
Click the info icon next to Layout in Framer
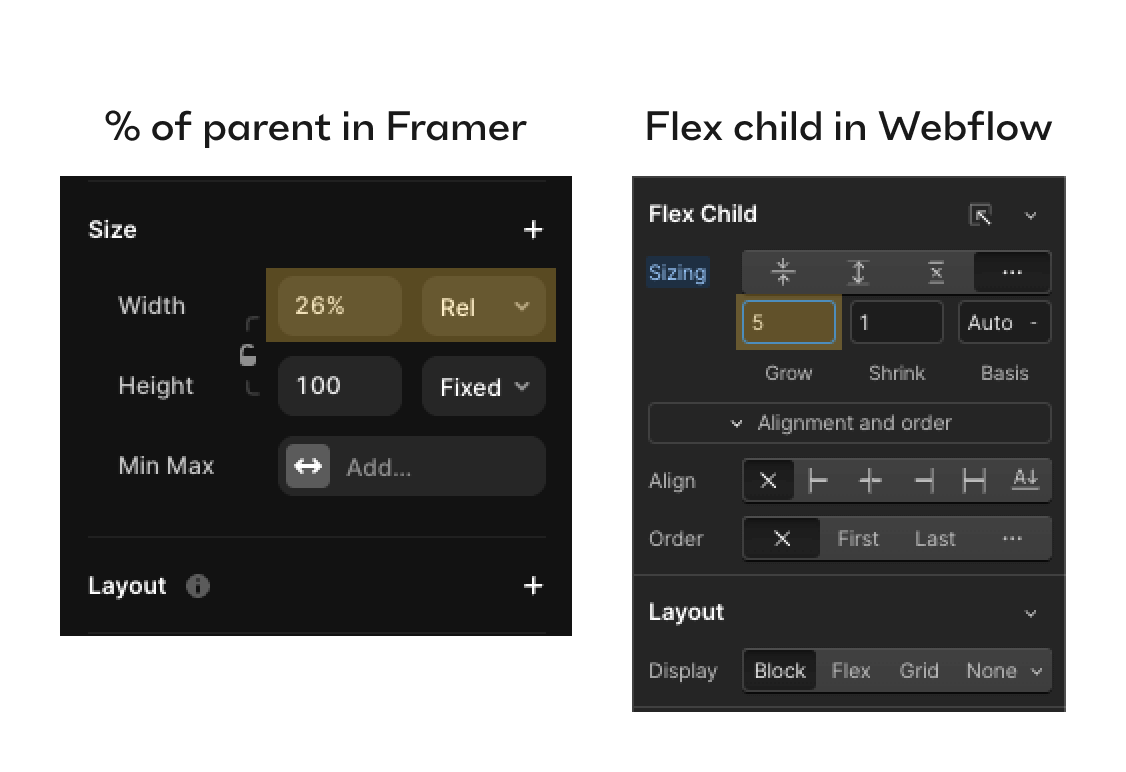[x=197, y=587]
